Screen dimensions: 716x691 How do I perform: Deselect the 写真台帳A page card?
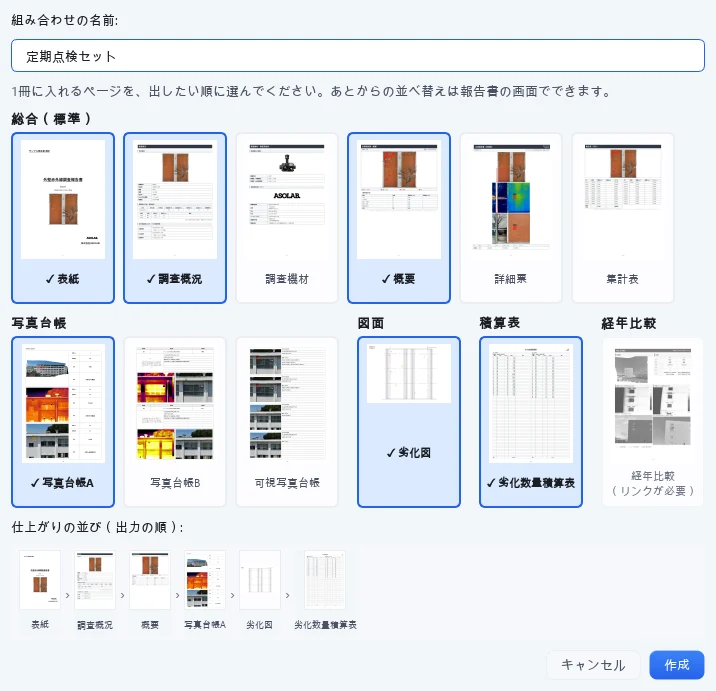(x=63, y=422)
